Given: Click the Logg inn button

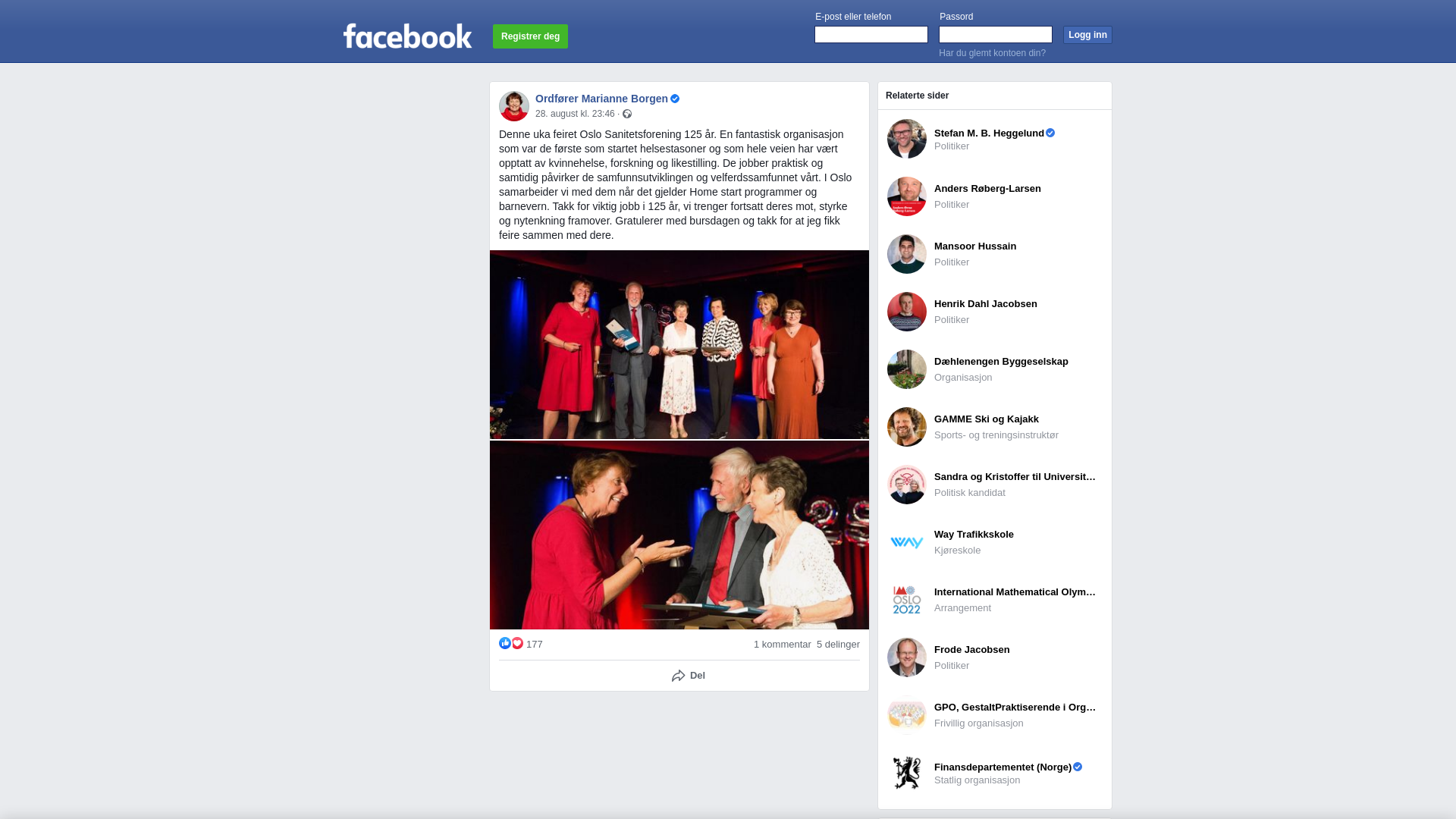Looking at the screenshot, I should (x=1087, y=35).
